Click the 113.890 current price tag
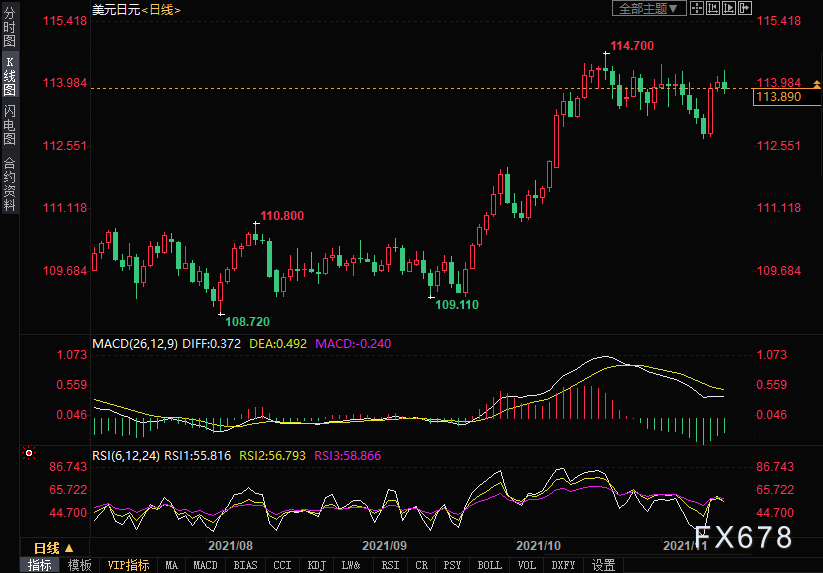Image resolution: width=823 pixels, height=573 pixels. tap(780, 97)
